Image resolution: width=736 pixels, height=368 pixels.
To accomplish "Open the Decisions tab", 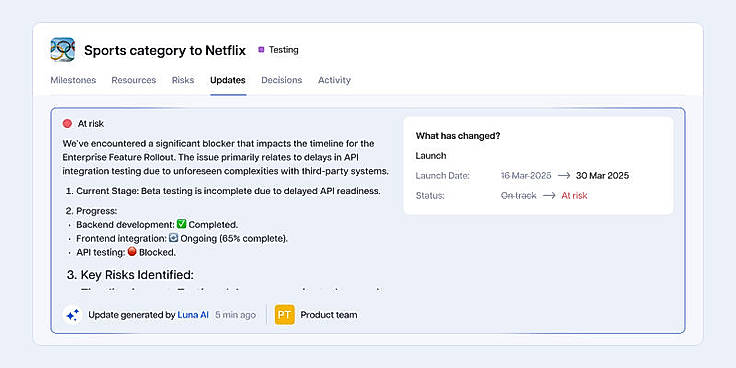I will point(282,80).
